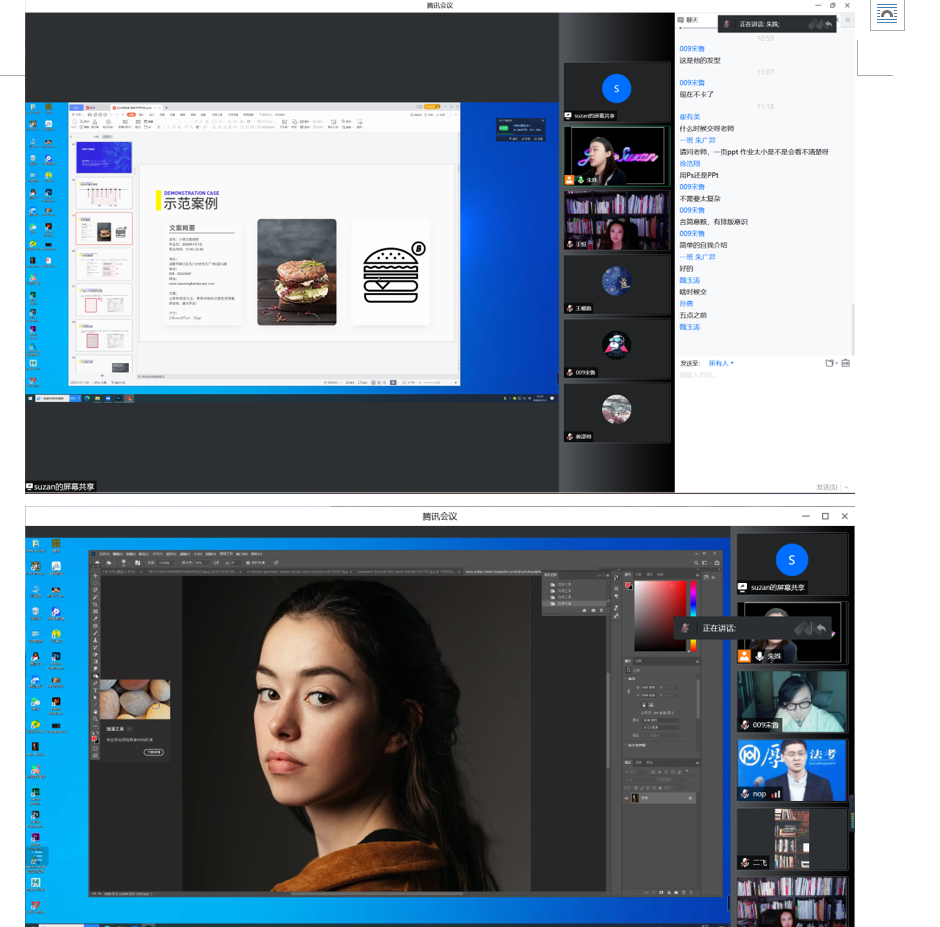Click the burger line icon on the slide
Viewport: 940px width, 927px height.
point(391,272)
